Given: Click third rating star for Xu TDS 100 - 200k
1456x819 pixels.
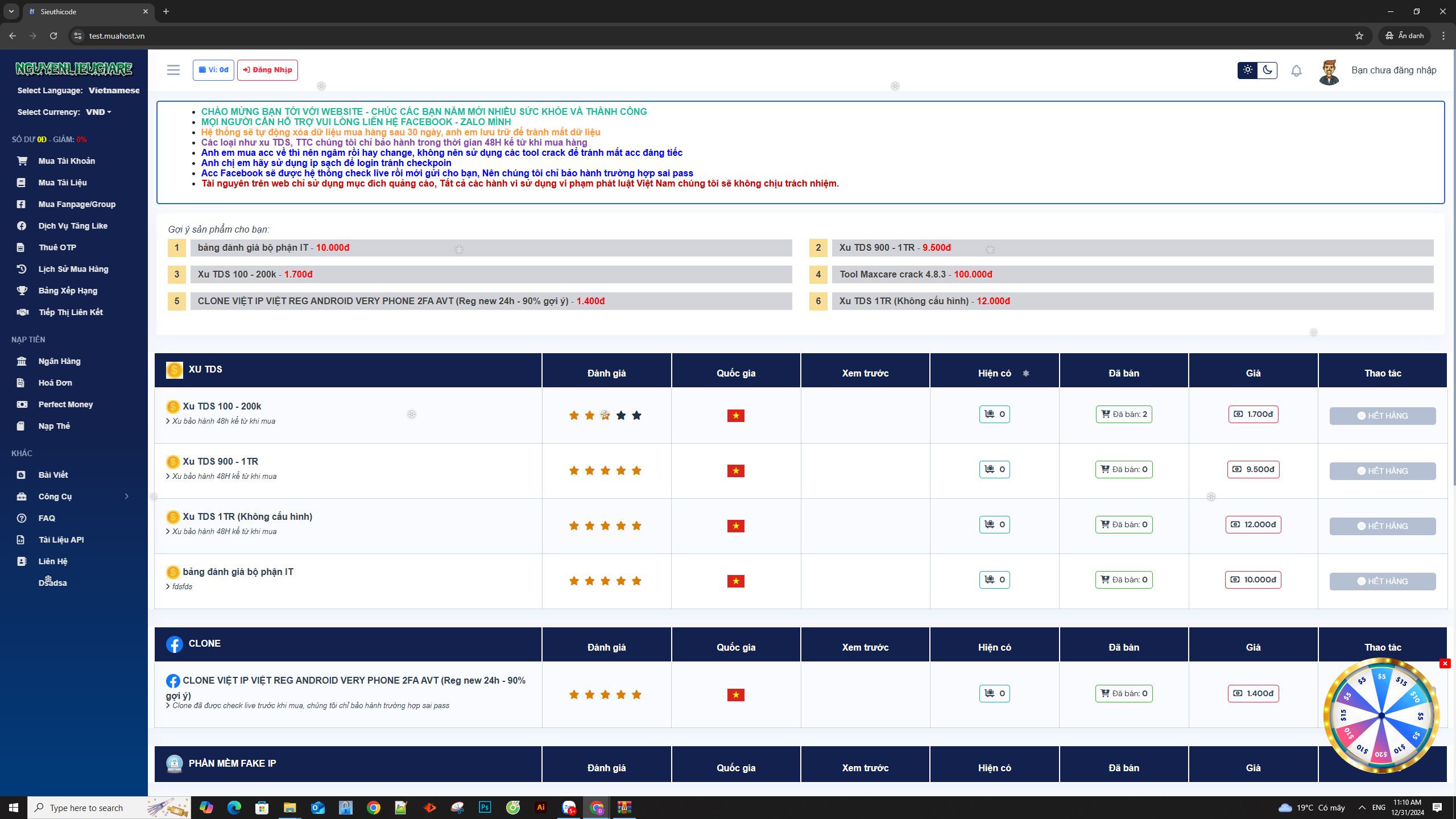Looking at the screenshot, I should [x=605, y=415].
